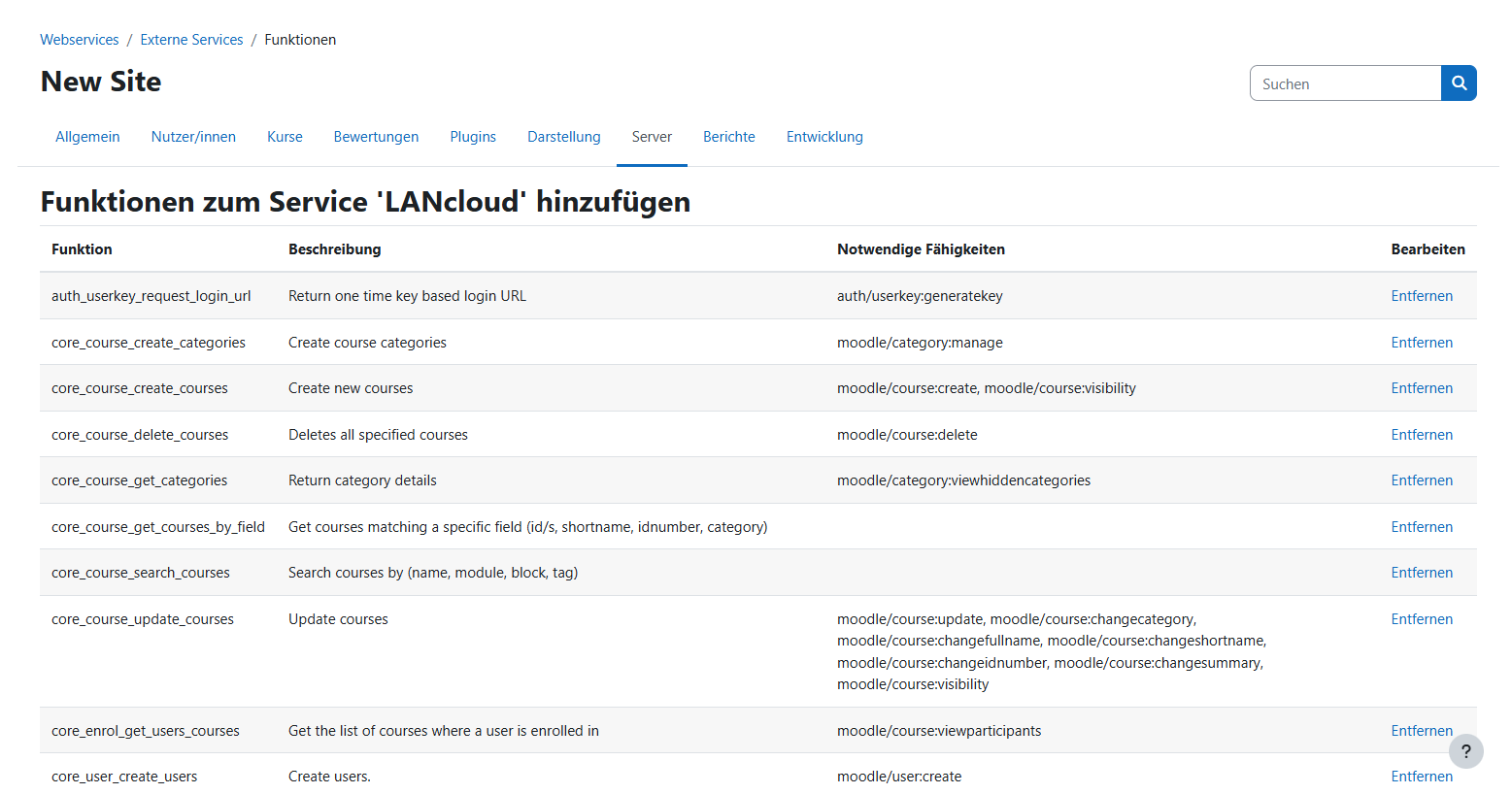1512x794 pixels.
Task: Select the Server tab
Action: [x=652, y=137]
